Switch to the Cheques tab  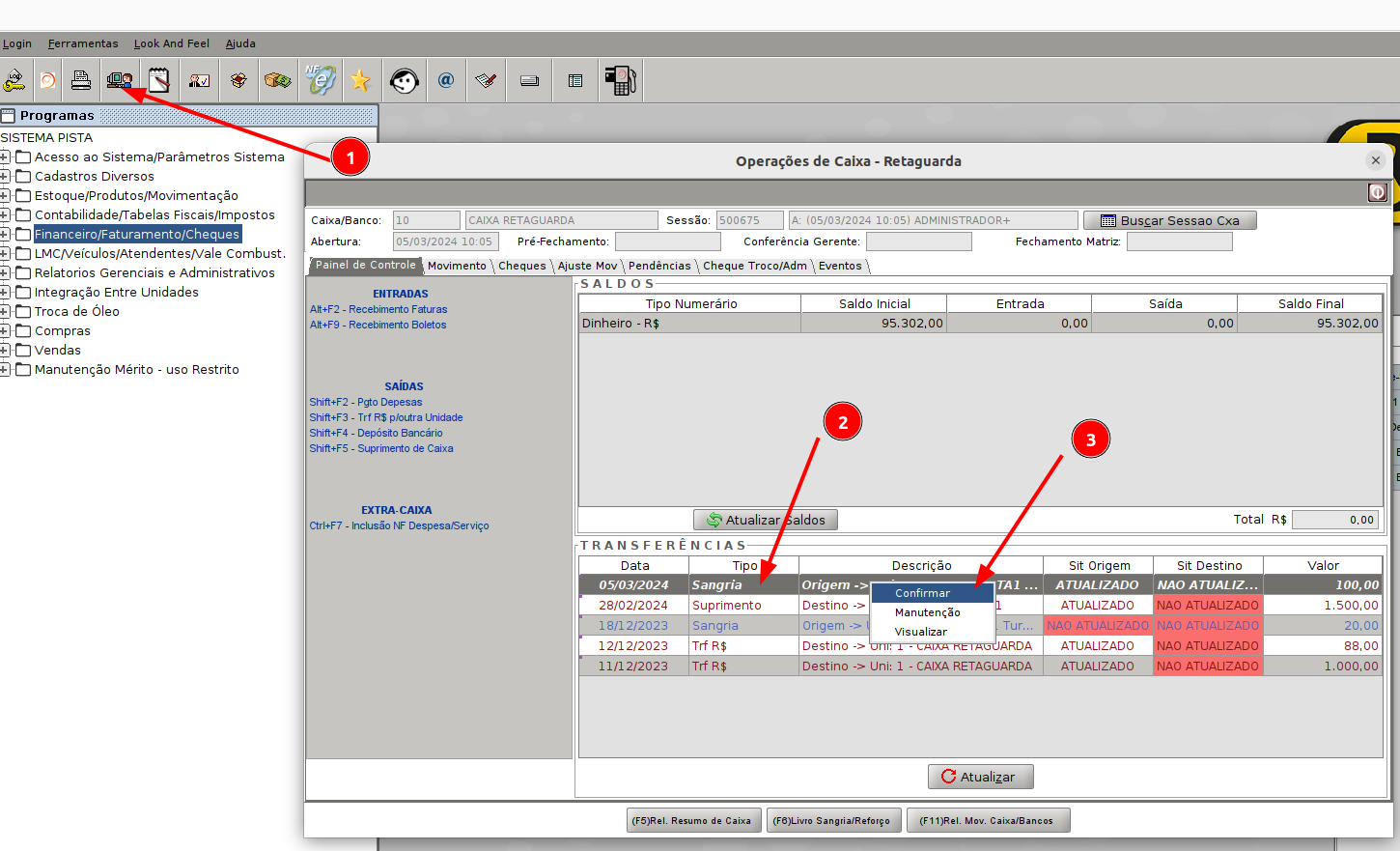[x=521, y=266]
